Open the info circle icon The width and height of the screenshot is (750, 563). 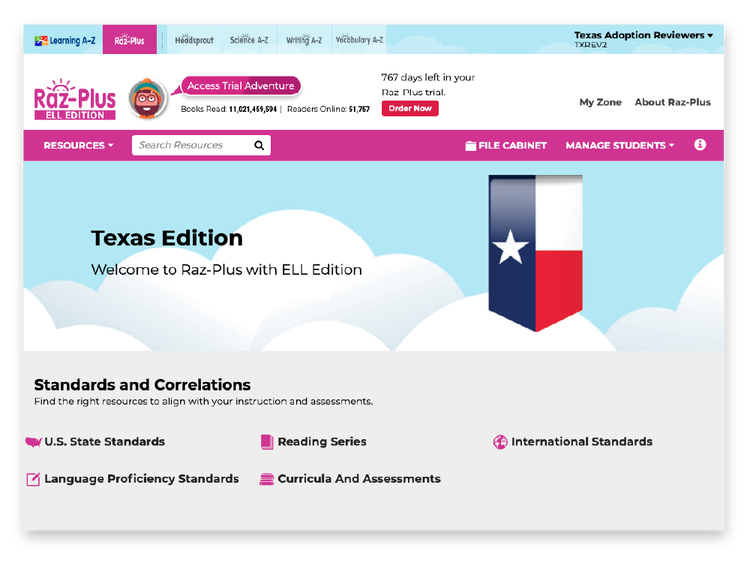(700, 144)
